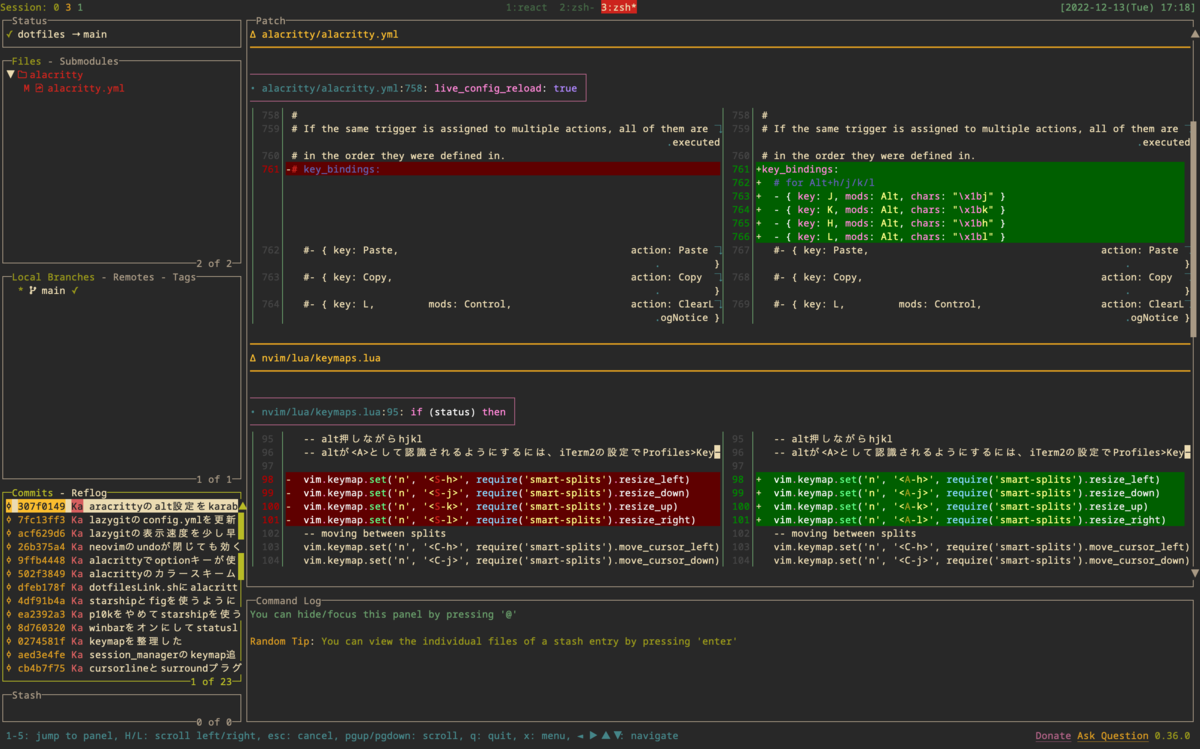Select commit 7fc13ff3 in Commits list
This screenshot has width=1200, height=749.
(122, 520)
